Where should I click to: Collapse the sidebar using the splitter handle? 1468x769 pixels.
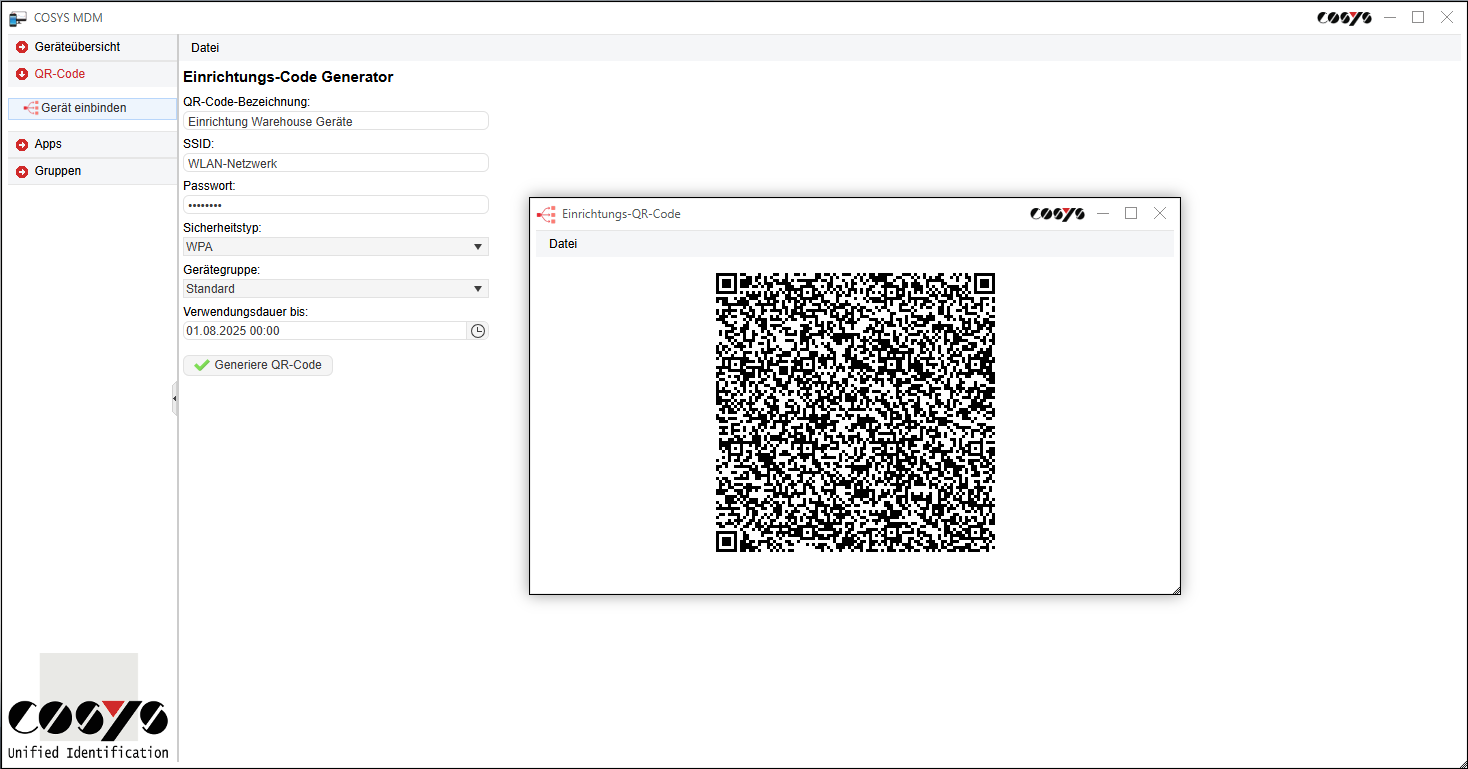[x=175, y=398]
